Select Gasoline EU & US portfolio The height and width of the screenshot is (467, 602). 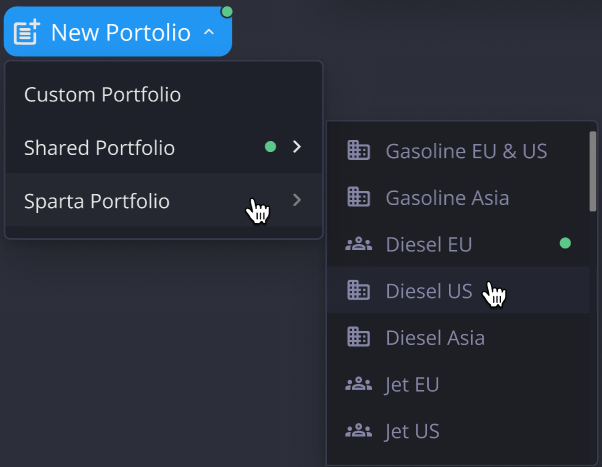[466, 151]
